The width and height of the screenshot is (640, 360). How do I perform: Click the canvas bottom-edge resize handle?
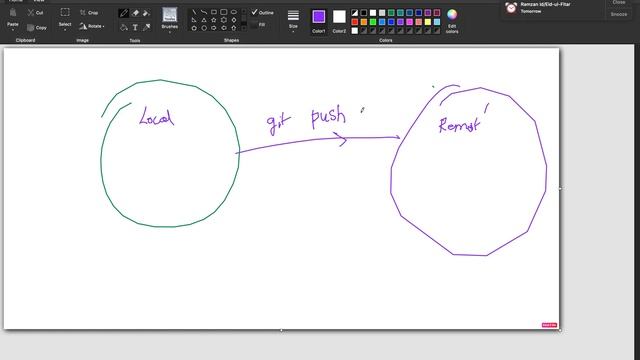(x=281, y=330)
